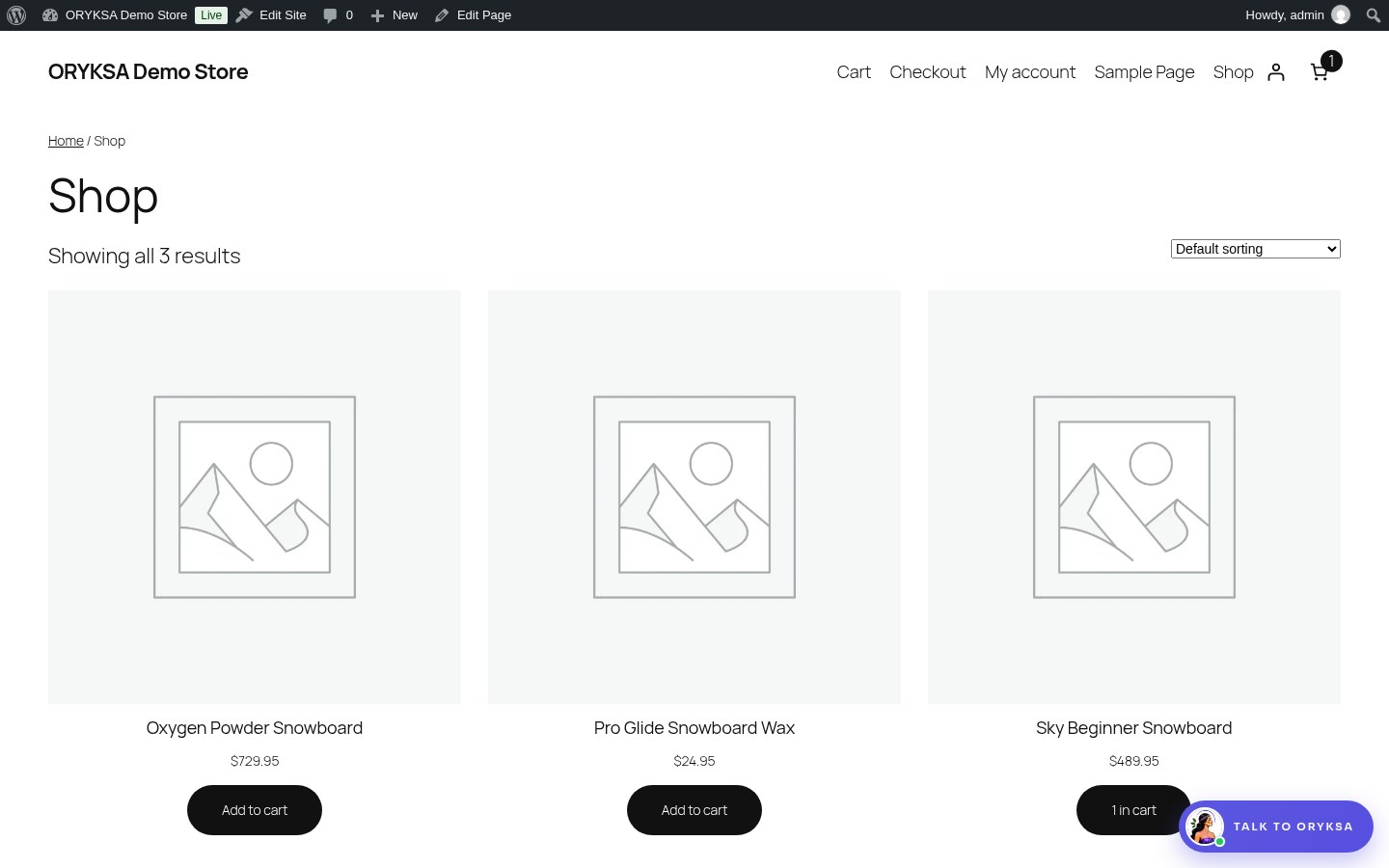This screenshot has height=868, width=1389.
Task: Click the ORYKSA chat avatar
Action: (1205, 827)
